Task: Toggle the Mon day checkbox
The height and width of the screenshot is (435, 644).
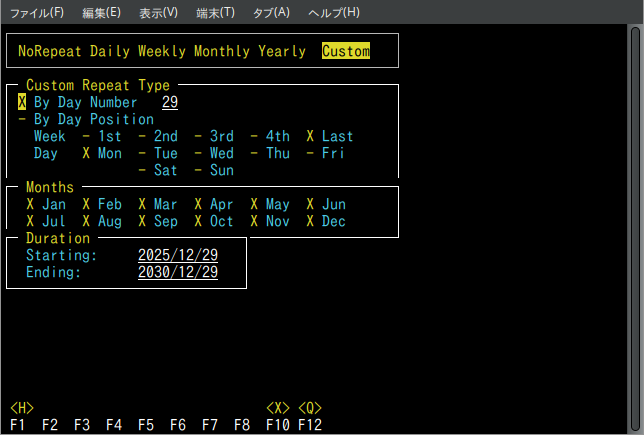Action: click(102, 153)
